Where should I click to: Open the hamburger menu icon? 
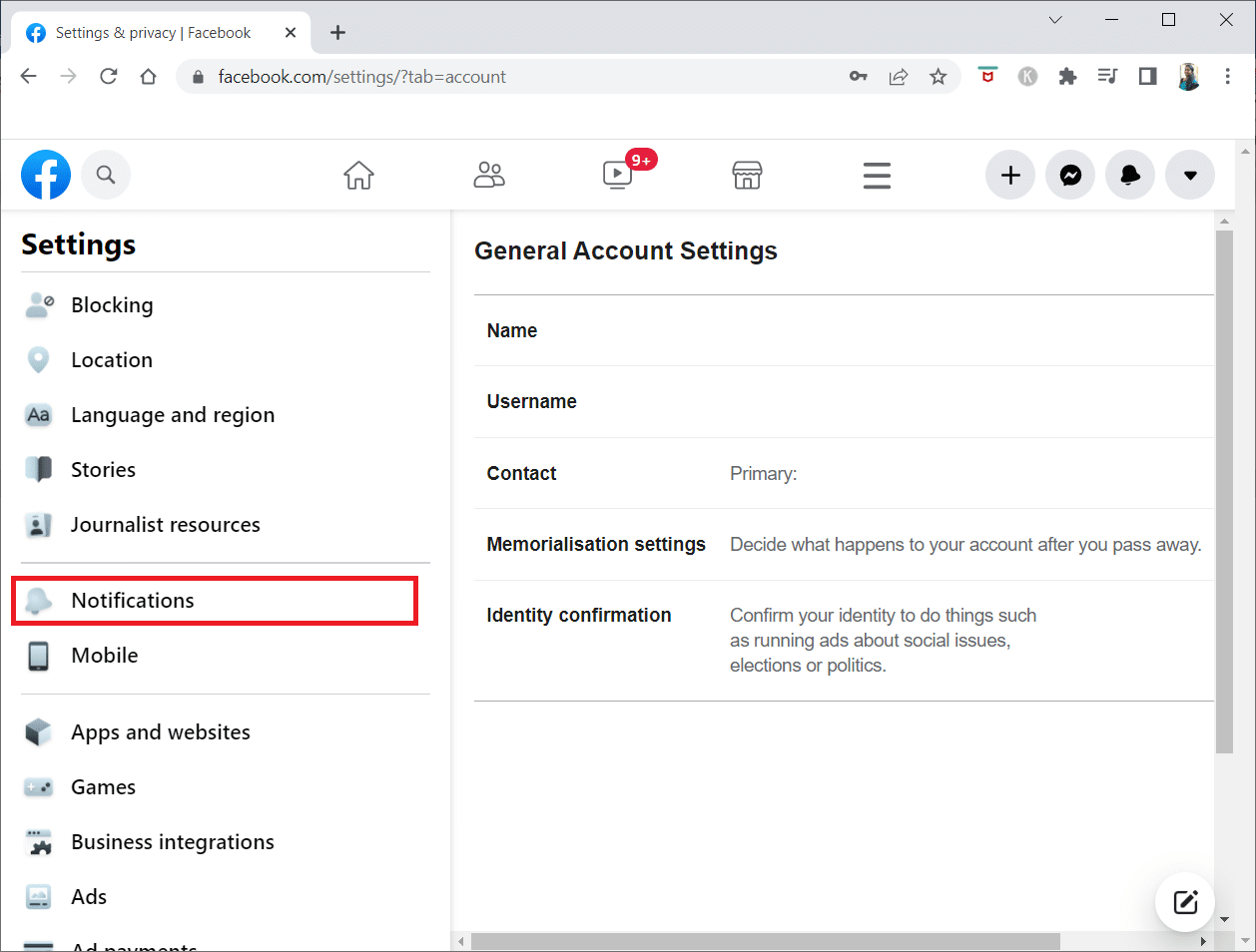pyautogui.click(x=877, y=175)
